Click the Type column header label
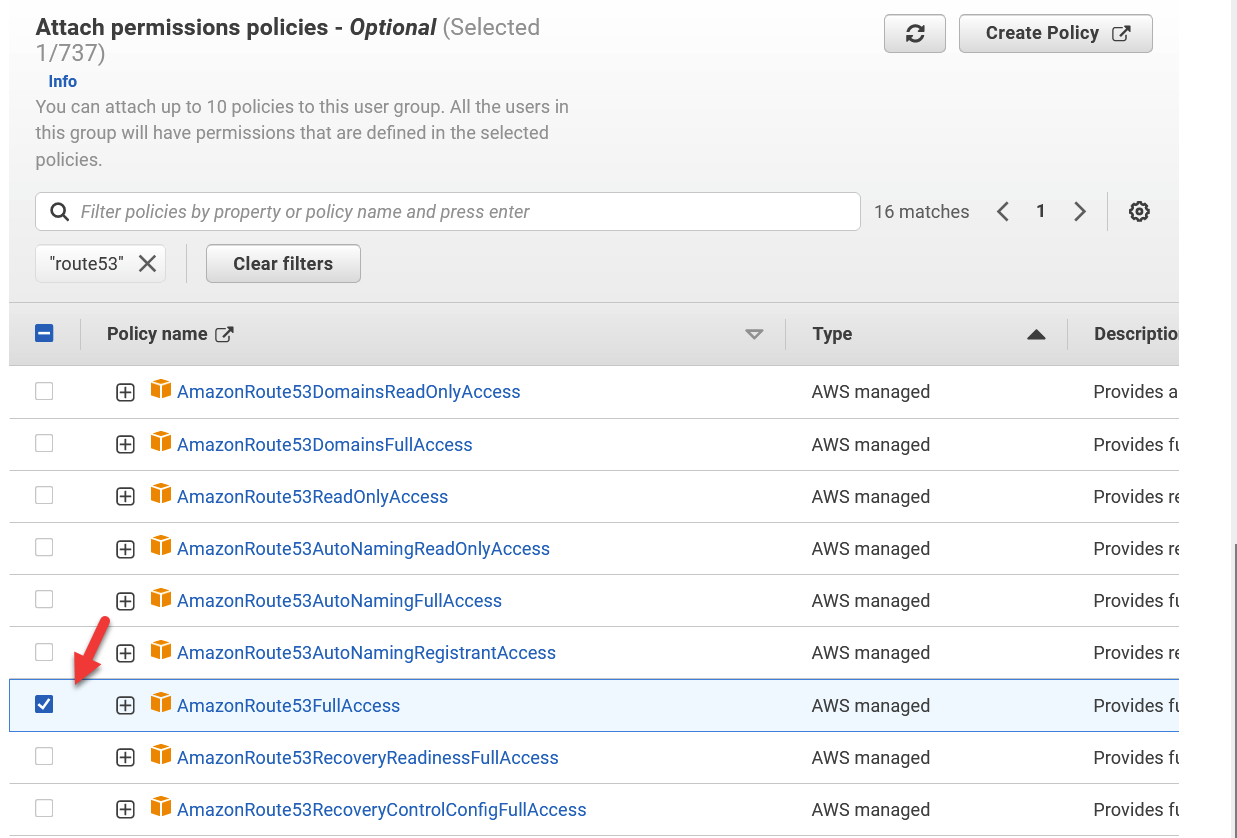Screen dimensions: 1237x838 [832, 334]
